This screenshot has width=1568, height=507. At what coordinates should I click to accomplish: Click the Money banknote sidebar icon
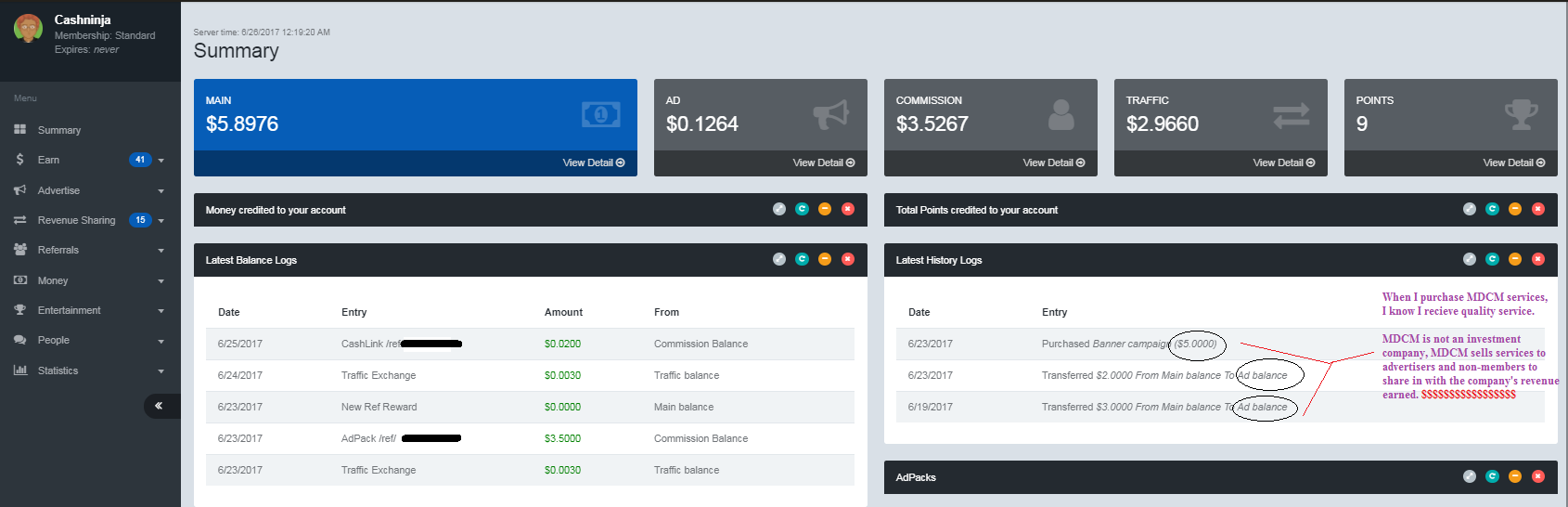19,279
